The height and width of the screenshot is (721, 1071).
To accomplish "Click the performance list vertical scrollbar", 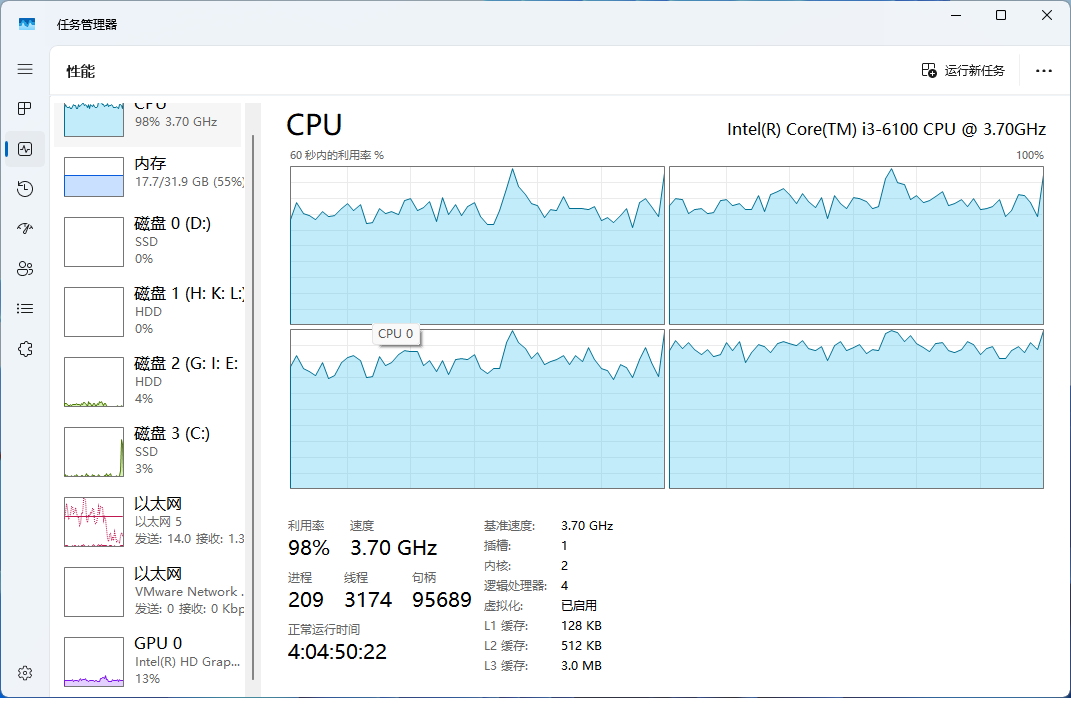I will 254,400.
